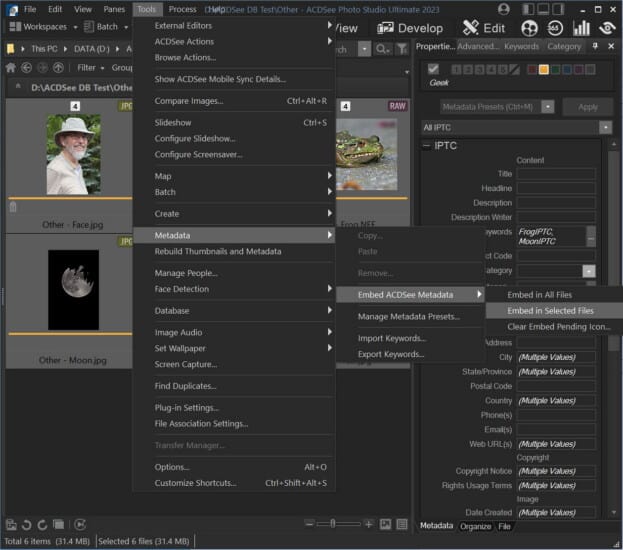
Task: Open the Metadata Presets dropdown
Action: point(546,106)
